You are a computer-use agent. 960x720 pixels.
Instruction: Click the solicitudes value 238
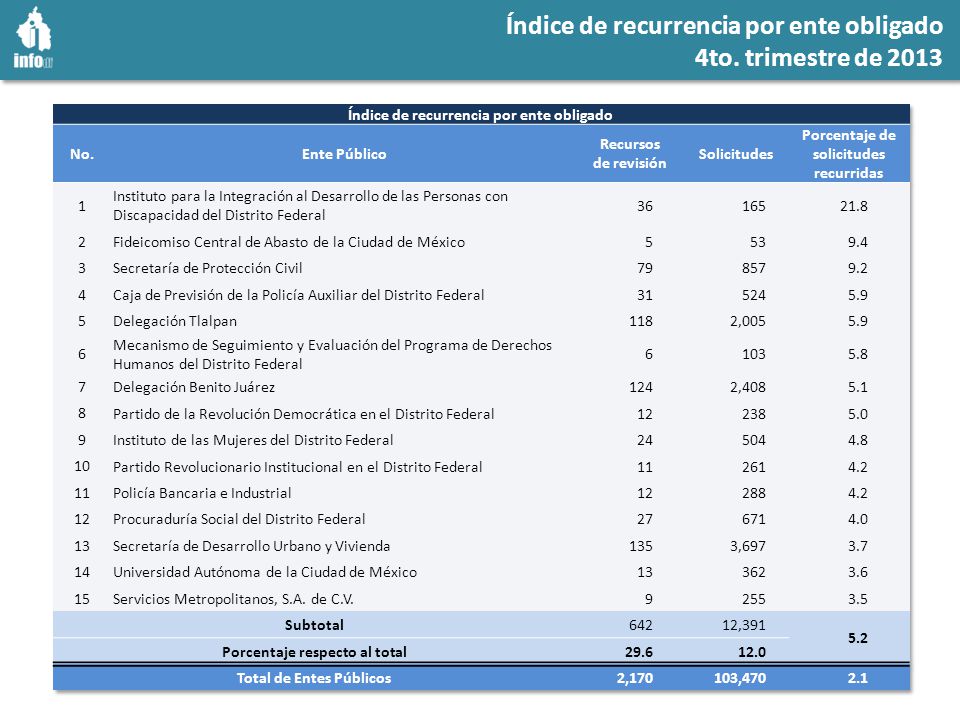pos(754,414)
